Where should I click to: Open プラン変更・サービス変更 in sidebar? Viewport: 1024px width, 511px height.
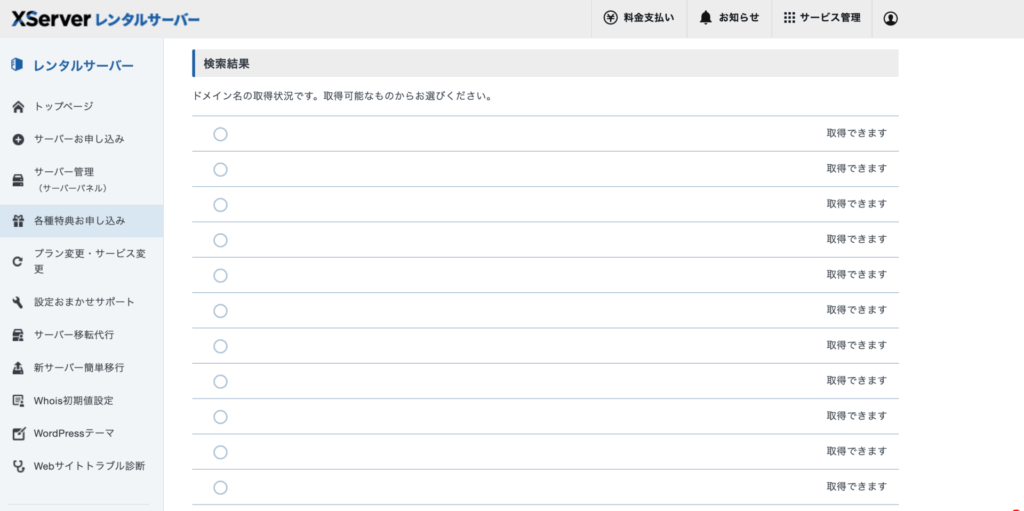90,261
